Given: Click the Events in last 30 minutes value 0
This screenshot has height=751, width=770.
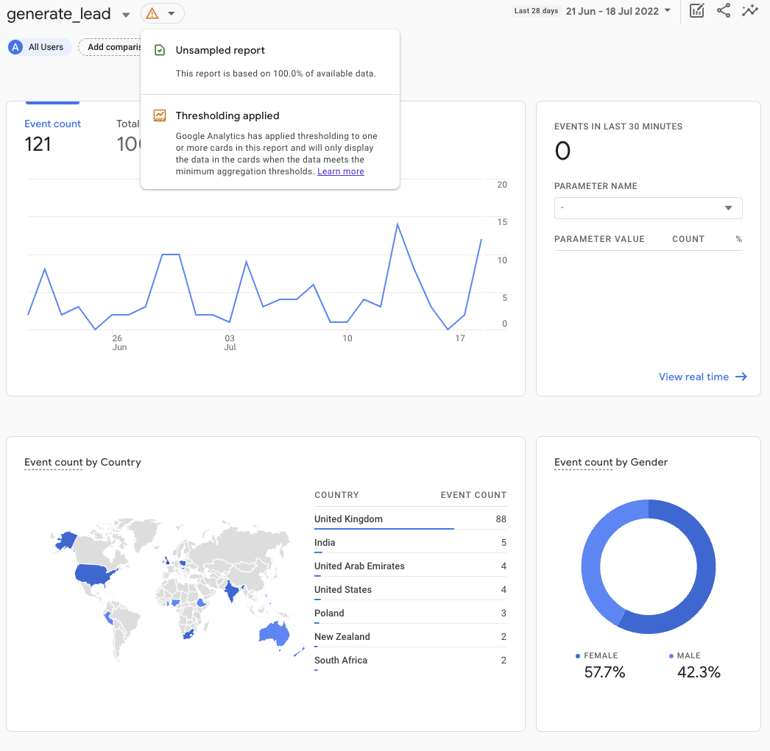Looking at the screenshot, I should (563, 151).
